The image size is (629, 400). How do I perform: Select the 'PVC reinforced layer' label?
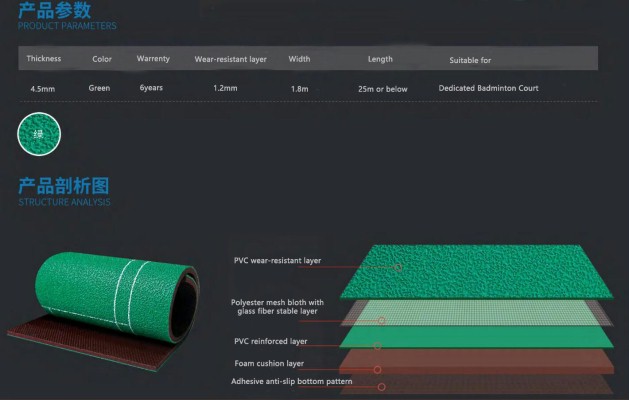tap(269, 340)
